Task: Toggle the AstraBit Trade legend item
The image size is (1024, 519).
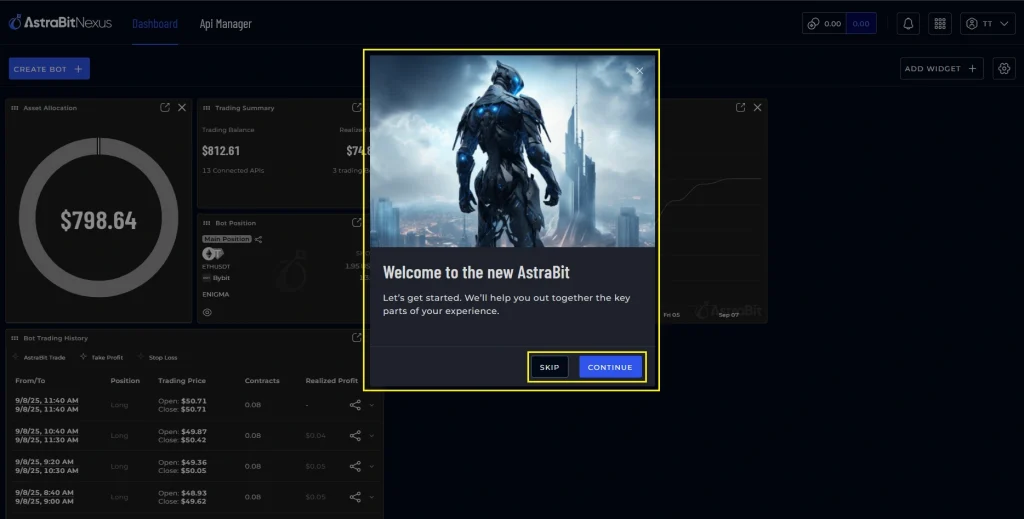Action: coord(39,358)
